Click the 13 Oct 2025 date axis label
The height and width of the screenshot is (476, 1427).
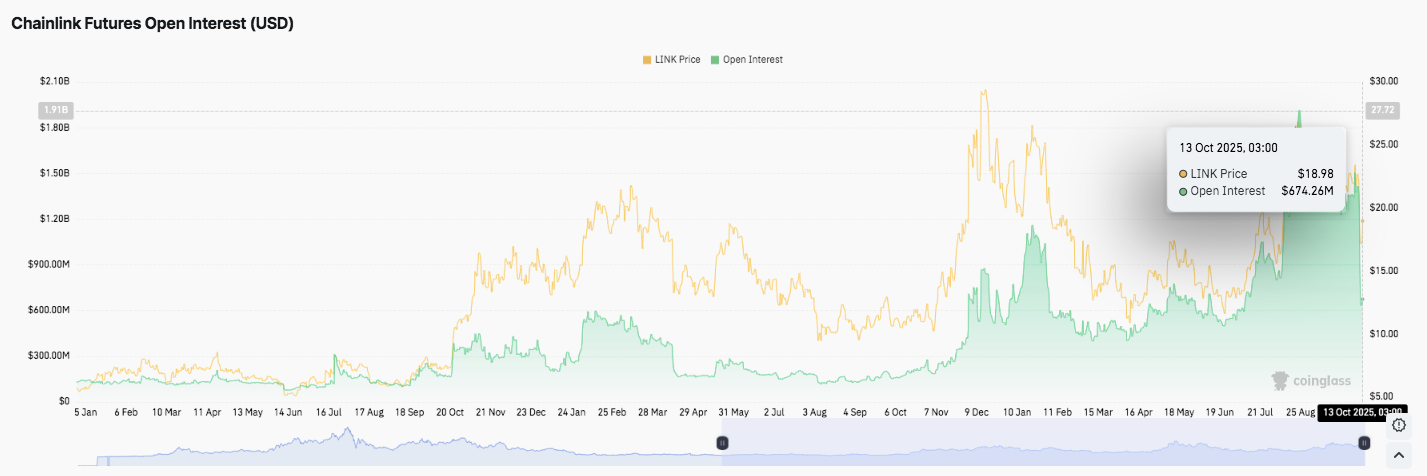click(x=1363, y=411)
